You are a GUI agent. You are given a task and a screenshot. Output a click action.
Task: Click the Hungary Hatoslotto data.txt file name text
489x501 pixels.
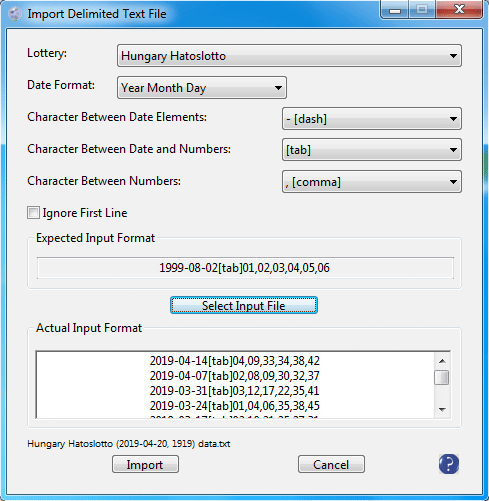click(x=129, y=444)
